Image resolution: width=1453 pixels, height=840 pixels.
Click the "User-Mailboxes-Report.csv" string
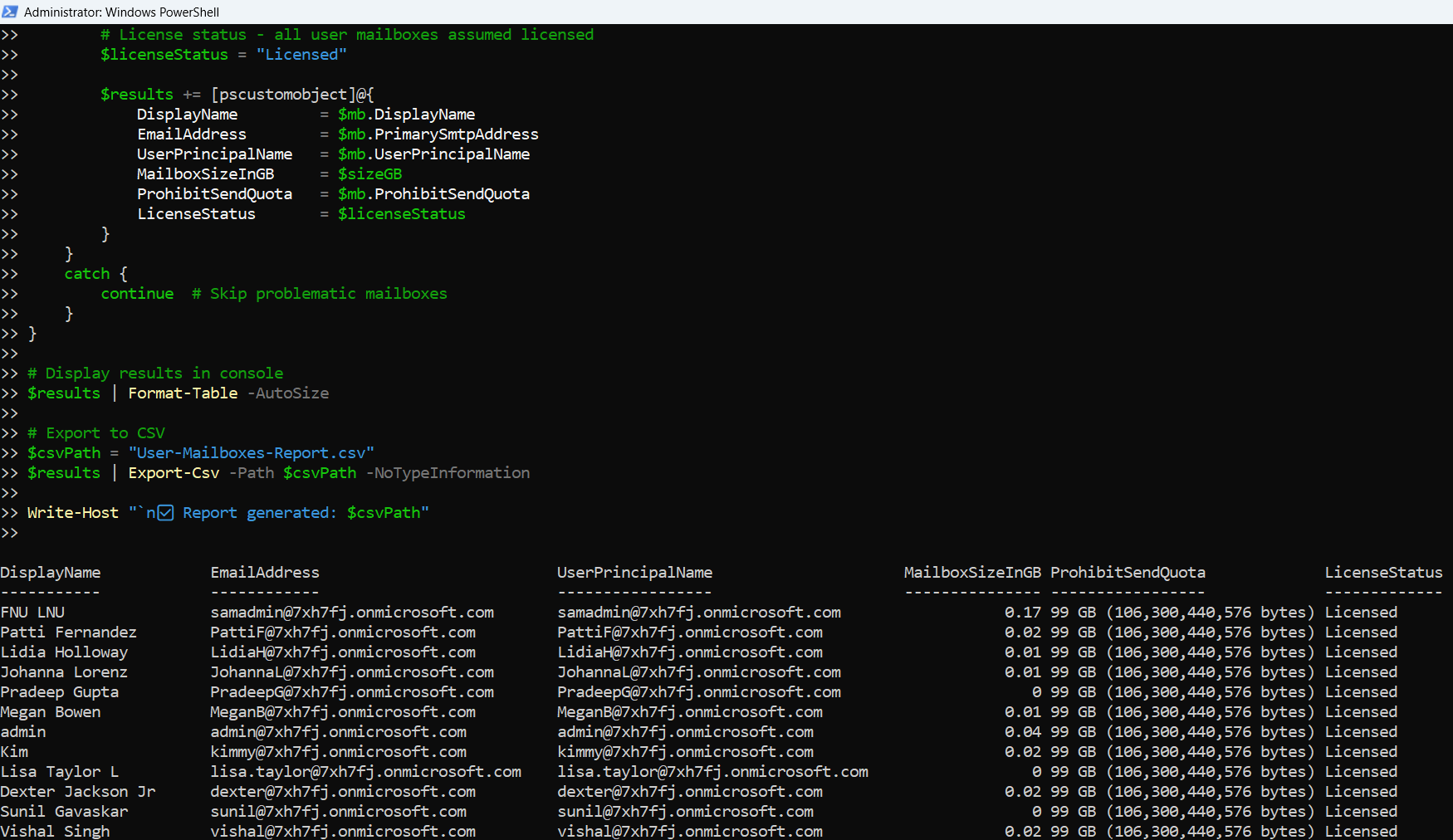pos(252,453)
